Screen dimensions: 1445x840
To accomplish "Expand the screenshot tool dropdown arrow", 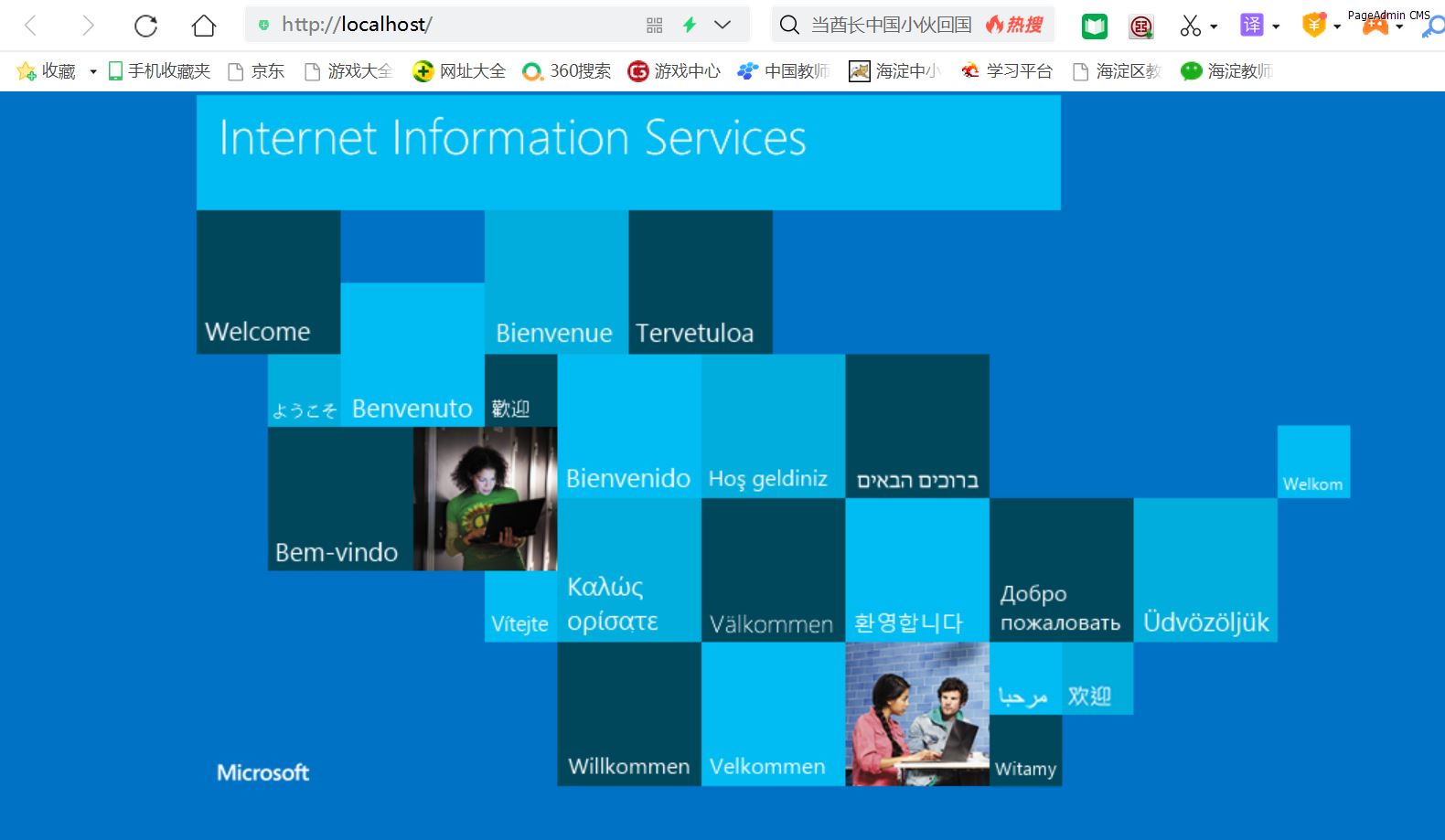I will pyautogui.click(x=1214, y=27).
